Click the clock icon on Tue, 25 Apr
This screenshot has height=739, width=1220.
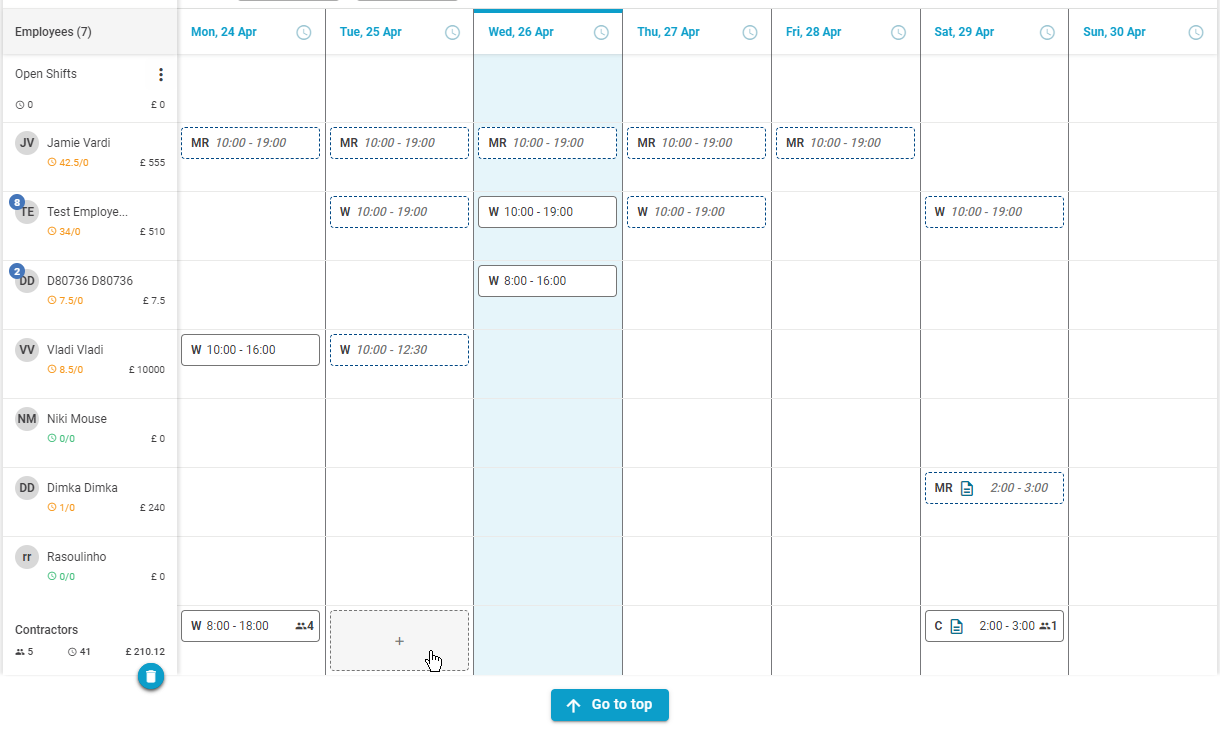click(453, 32)
